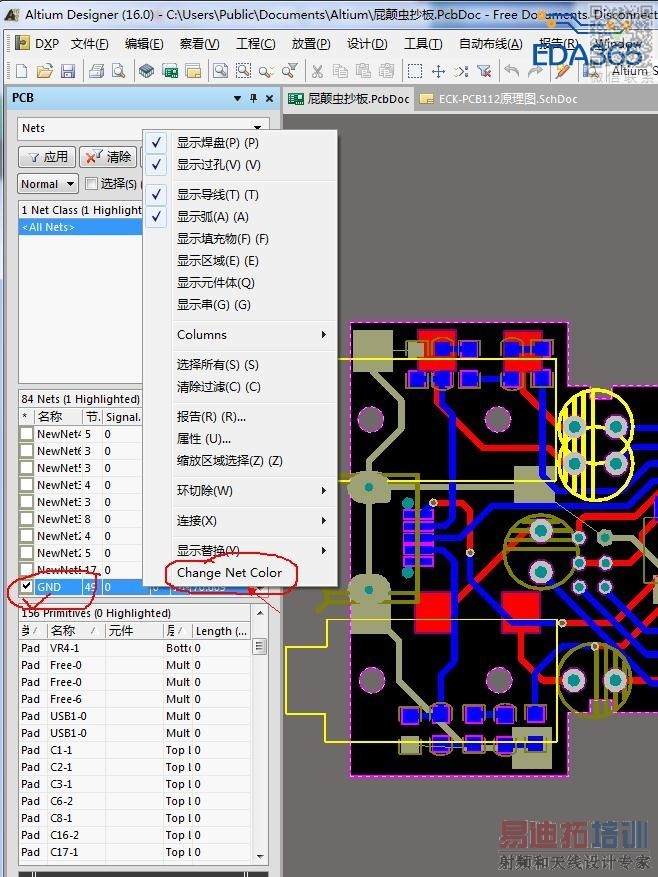Click the Rubber Stamp paste icon

click(x=386, y=71)
